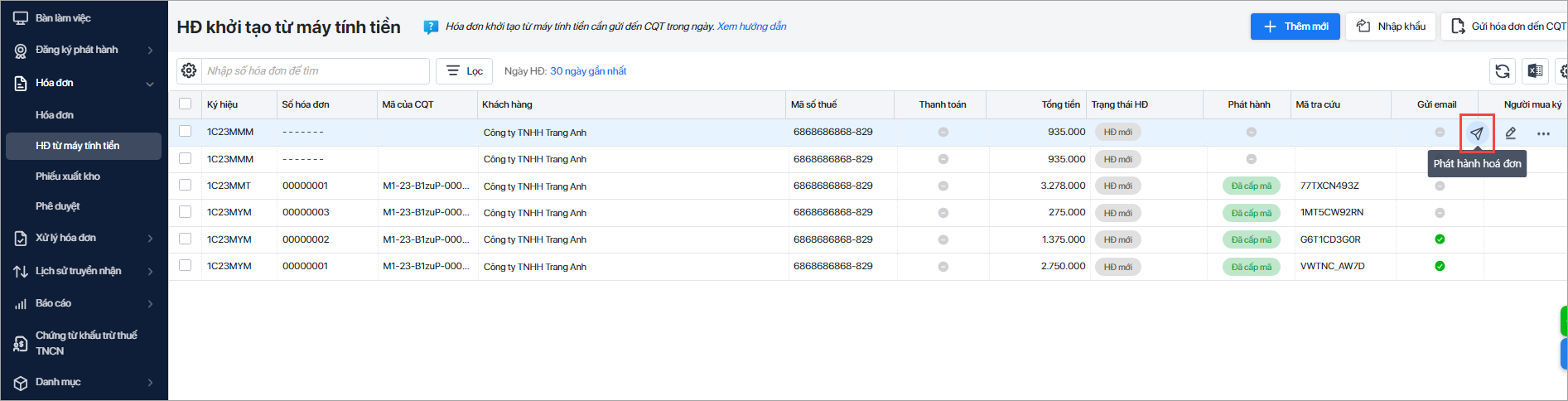Click the gear icon beside the search box
Screen dimensions: 1568x401
point(189,71)
